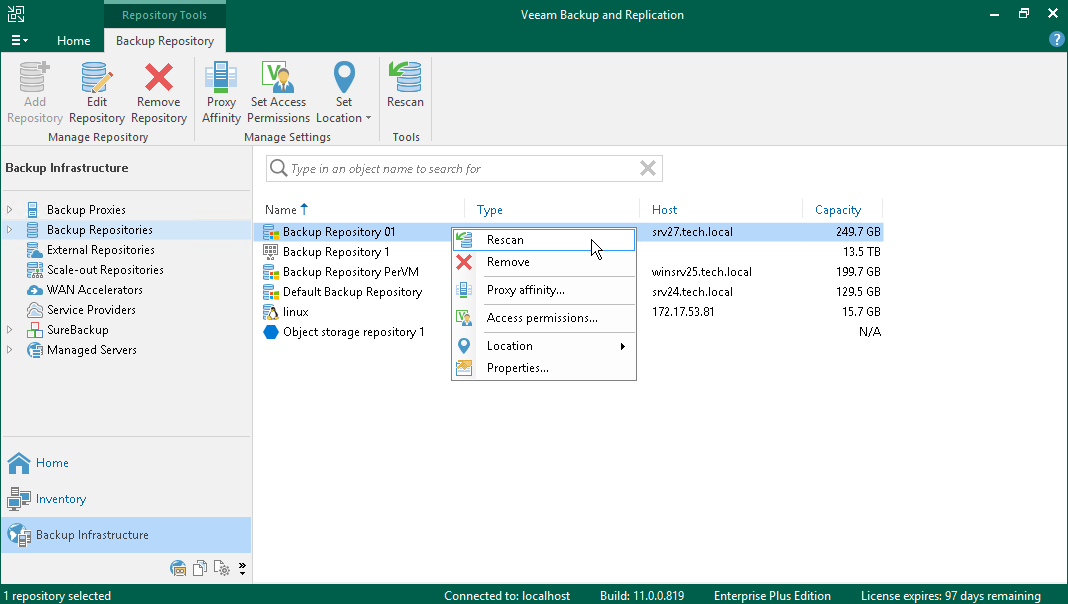Go to Home view in sidebar
1068x604 pixels.
pos(52,463)
